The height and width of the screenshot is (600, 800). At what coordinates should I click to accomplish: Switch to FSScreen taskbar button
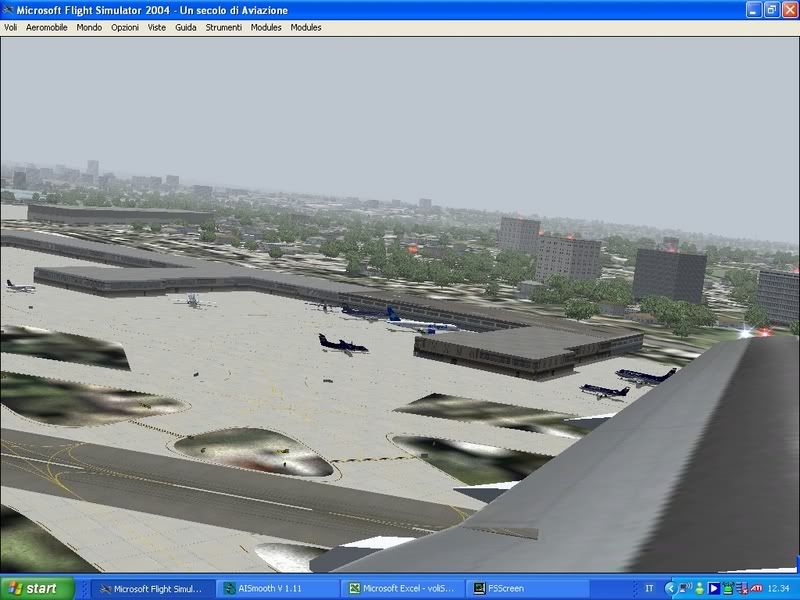(x=527, y=589)
